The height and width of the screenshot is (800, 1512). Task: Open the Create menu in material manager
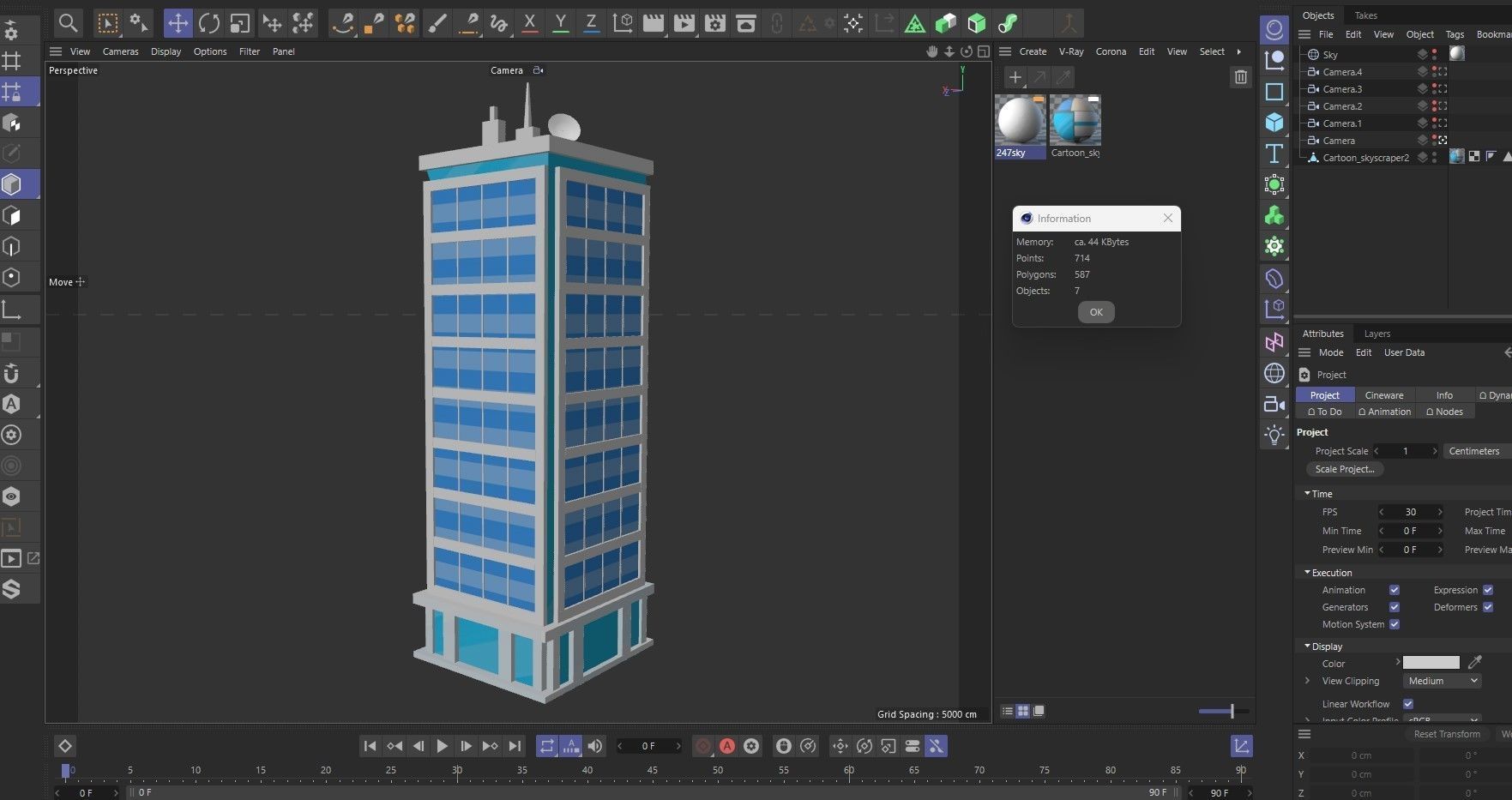click(x=1033, y=51)
